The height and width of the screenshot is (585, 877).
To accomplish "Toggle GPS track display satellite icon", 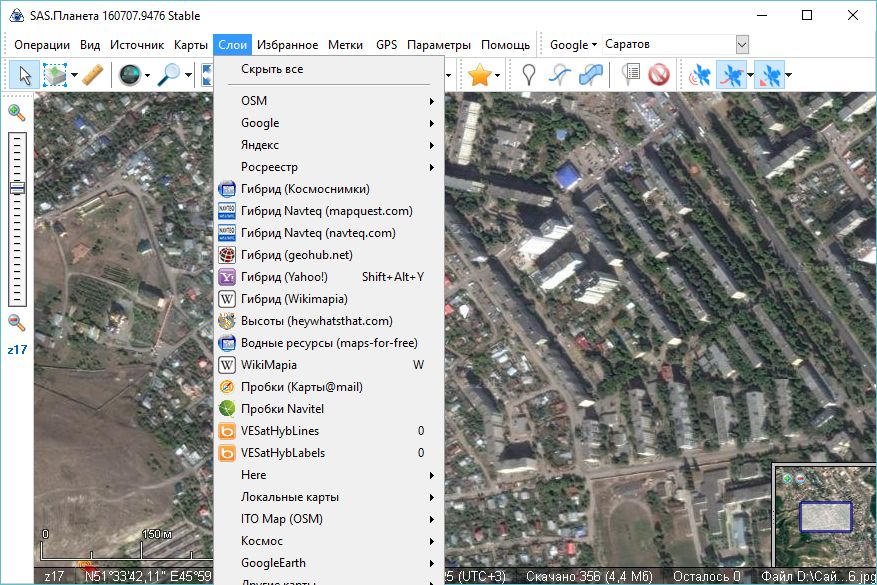I will click(x=732, y=75).
